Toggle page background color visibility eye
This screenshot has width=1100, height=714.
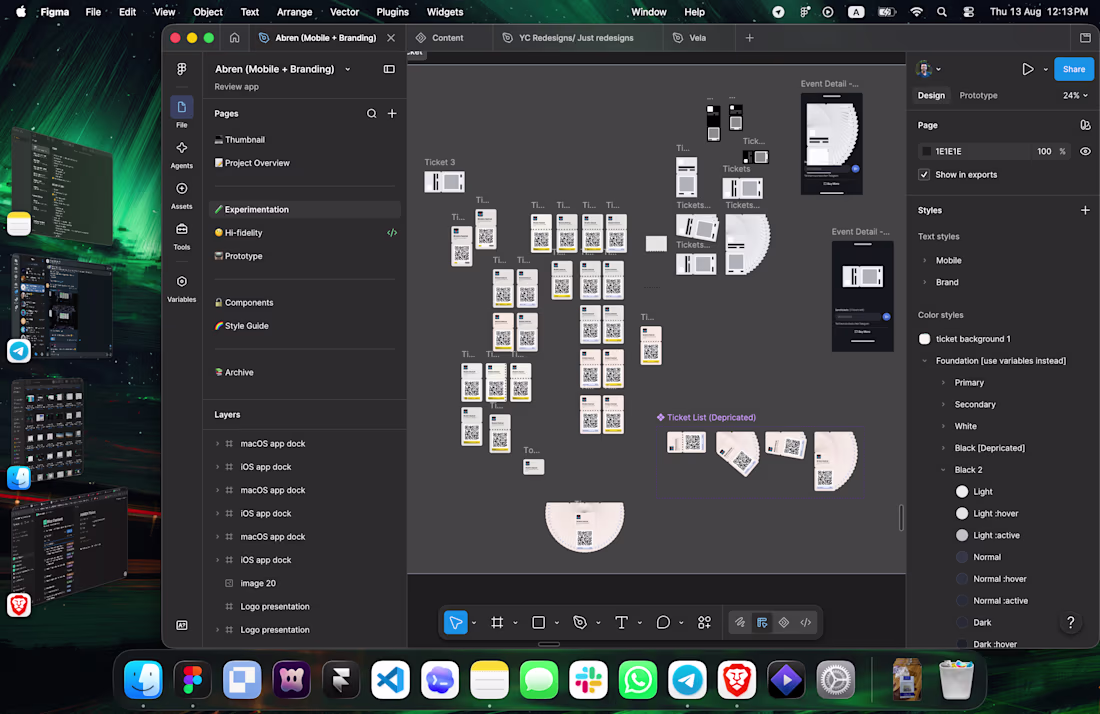click(1085, 151)
